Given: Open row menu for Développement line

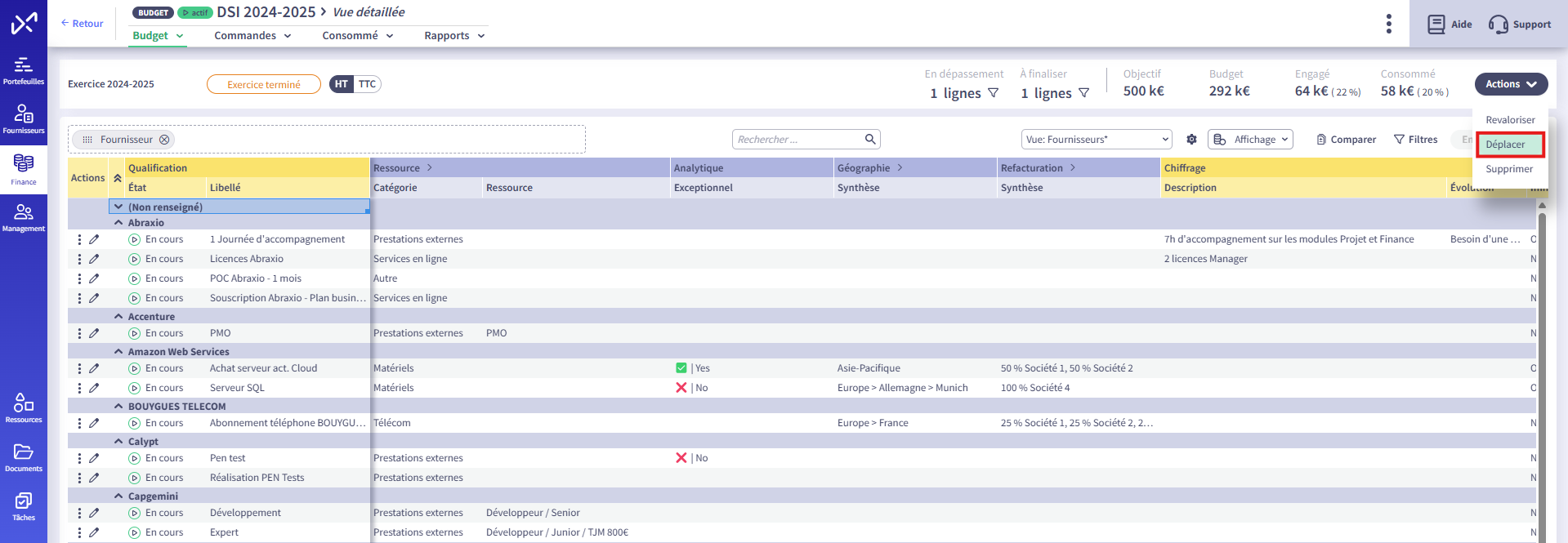Looking at the screenshot, I should pyautogui.click(x=79, y=513).
